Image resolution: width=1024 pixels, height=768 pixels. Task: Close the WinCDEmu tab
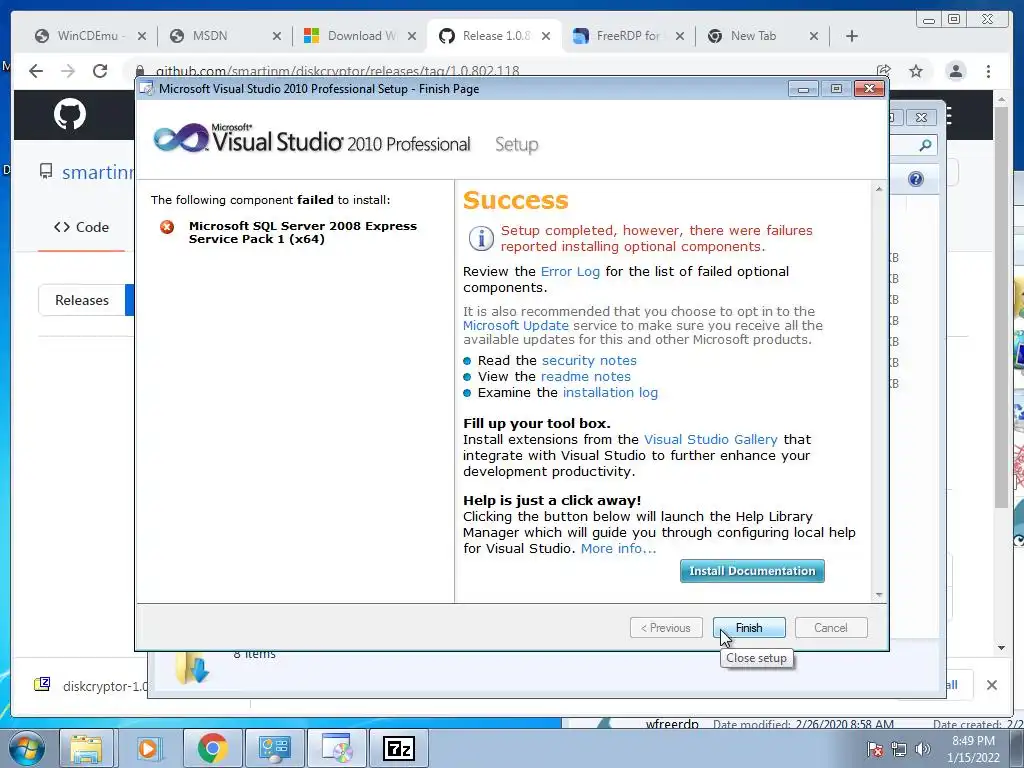click(x=142, y=37)
